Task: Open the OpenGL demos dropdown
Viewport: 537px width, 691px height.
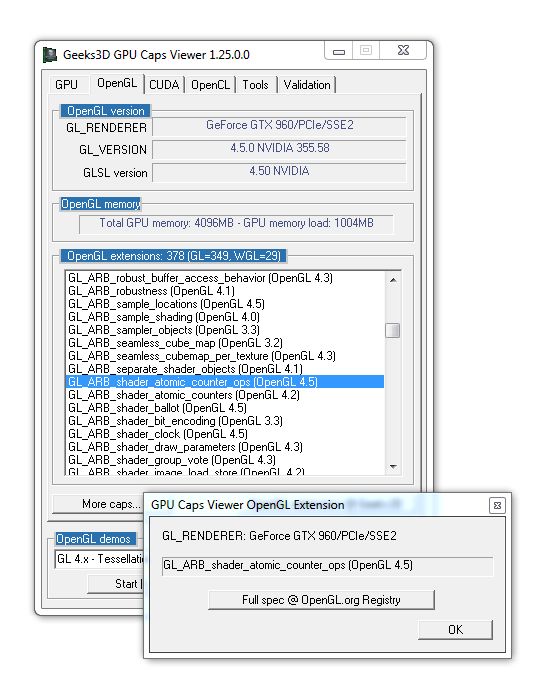Action: (100, 559)
